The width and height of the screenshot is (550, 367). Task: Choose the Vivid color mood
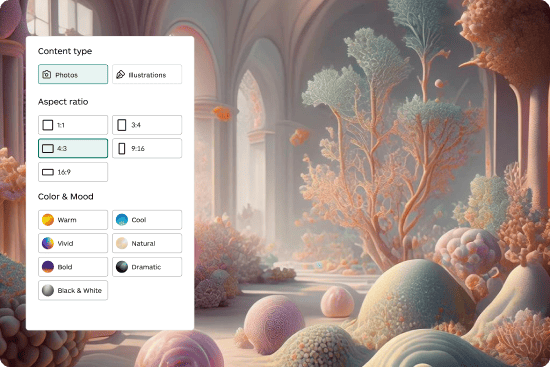[x=73, y=243]
